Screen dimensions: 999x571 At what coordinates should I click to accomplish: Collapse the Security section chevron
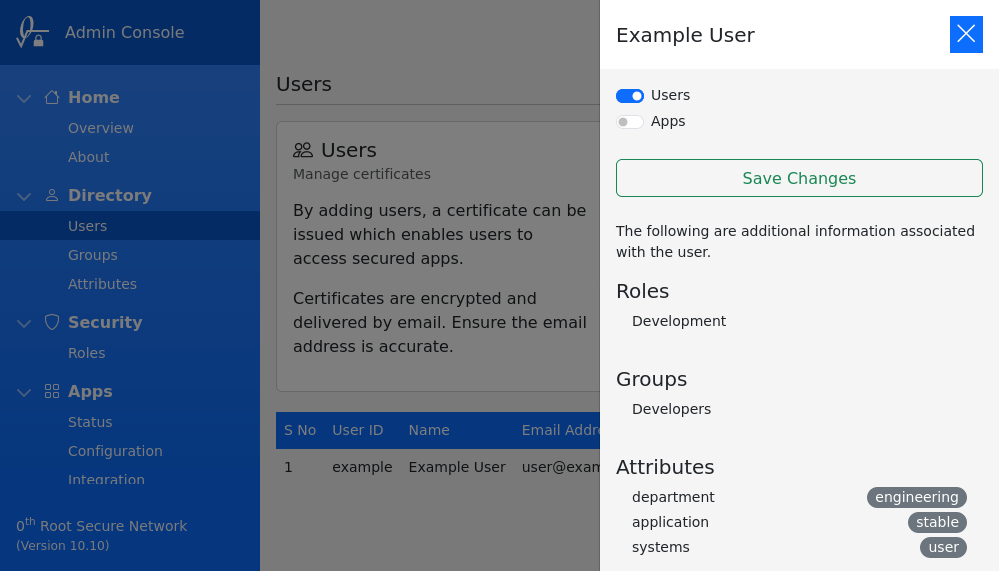click(24, 323)
